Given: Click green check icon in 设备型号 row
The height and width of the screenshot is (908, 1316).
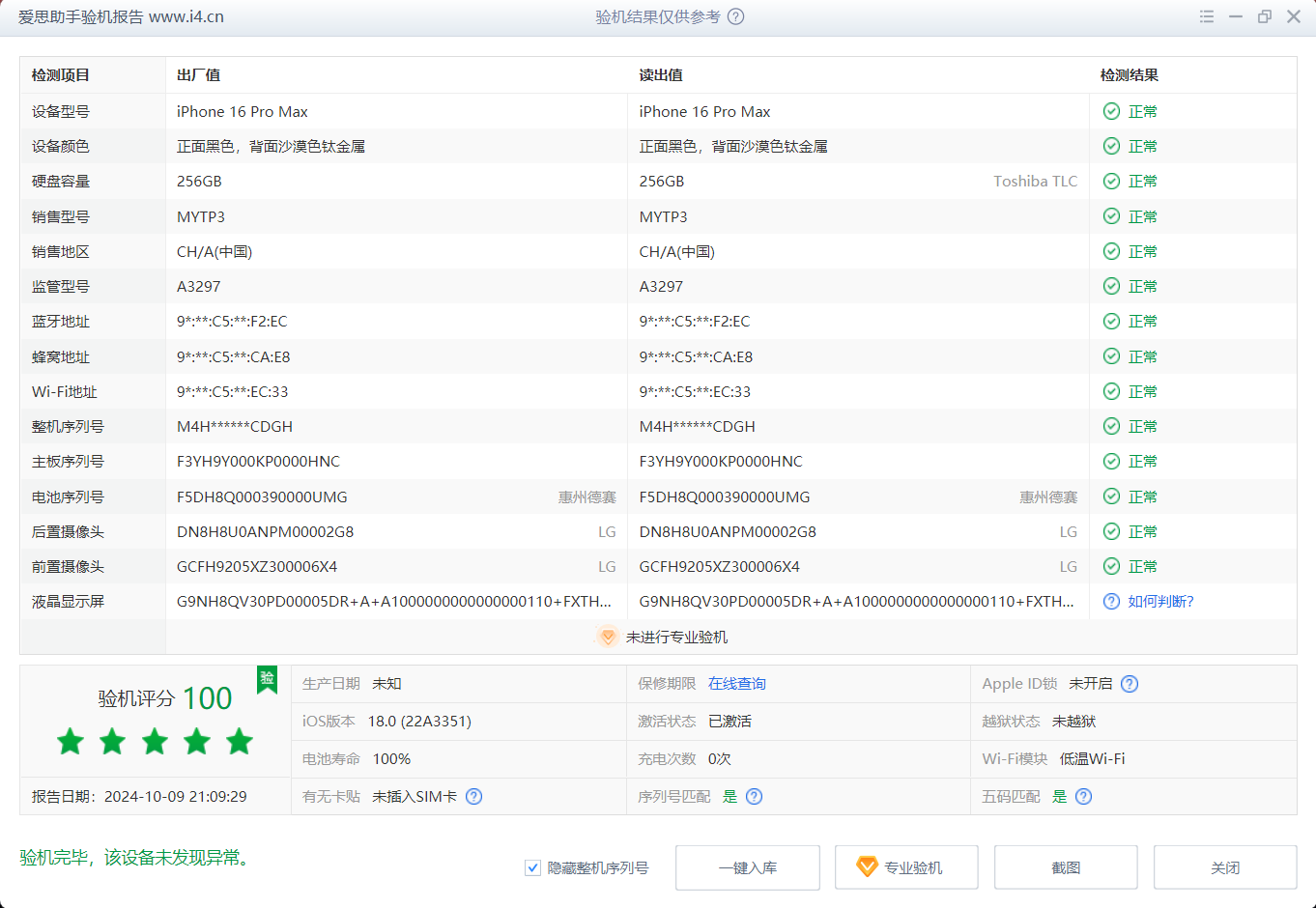Looking at the screenshot, I should pos(1111,112).
